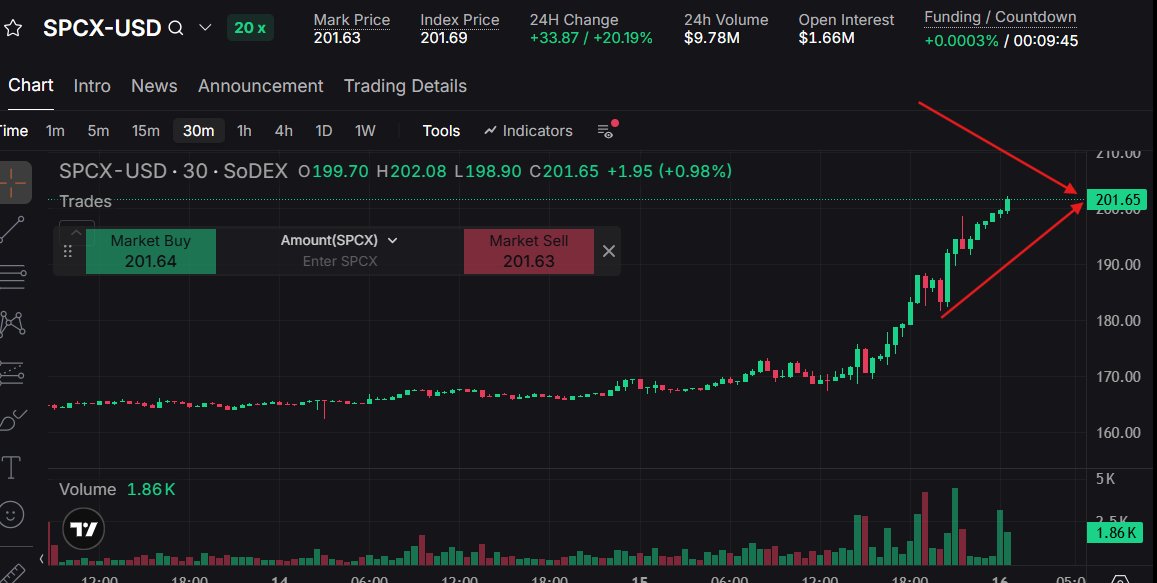Viewport: 1157px width, 583px height.
Task: Click the TradingView logo
Action: click(83, 529)
